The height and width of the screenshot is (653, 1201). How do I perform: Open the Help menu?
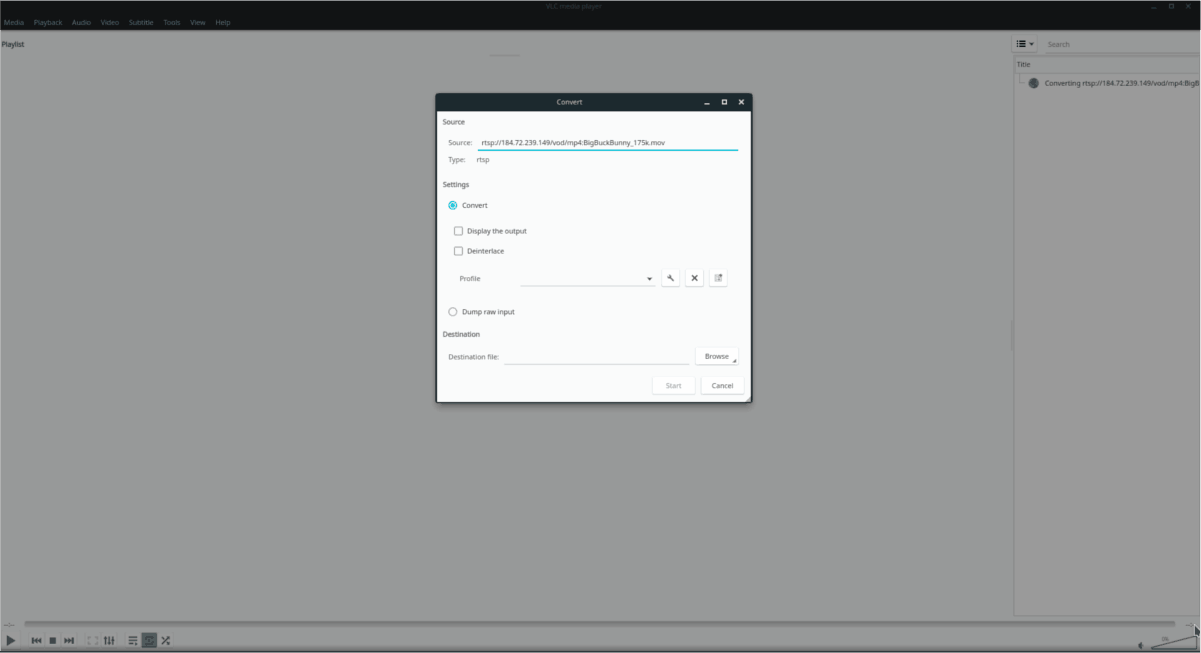pos(223,22)
